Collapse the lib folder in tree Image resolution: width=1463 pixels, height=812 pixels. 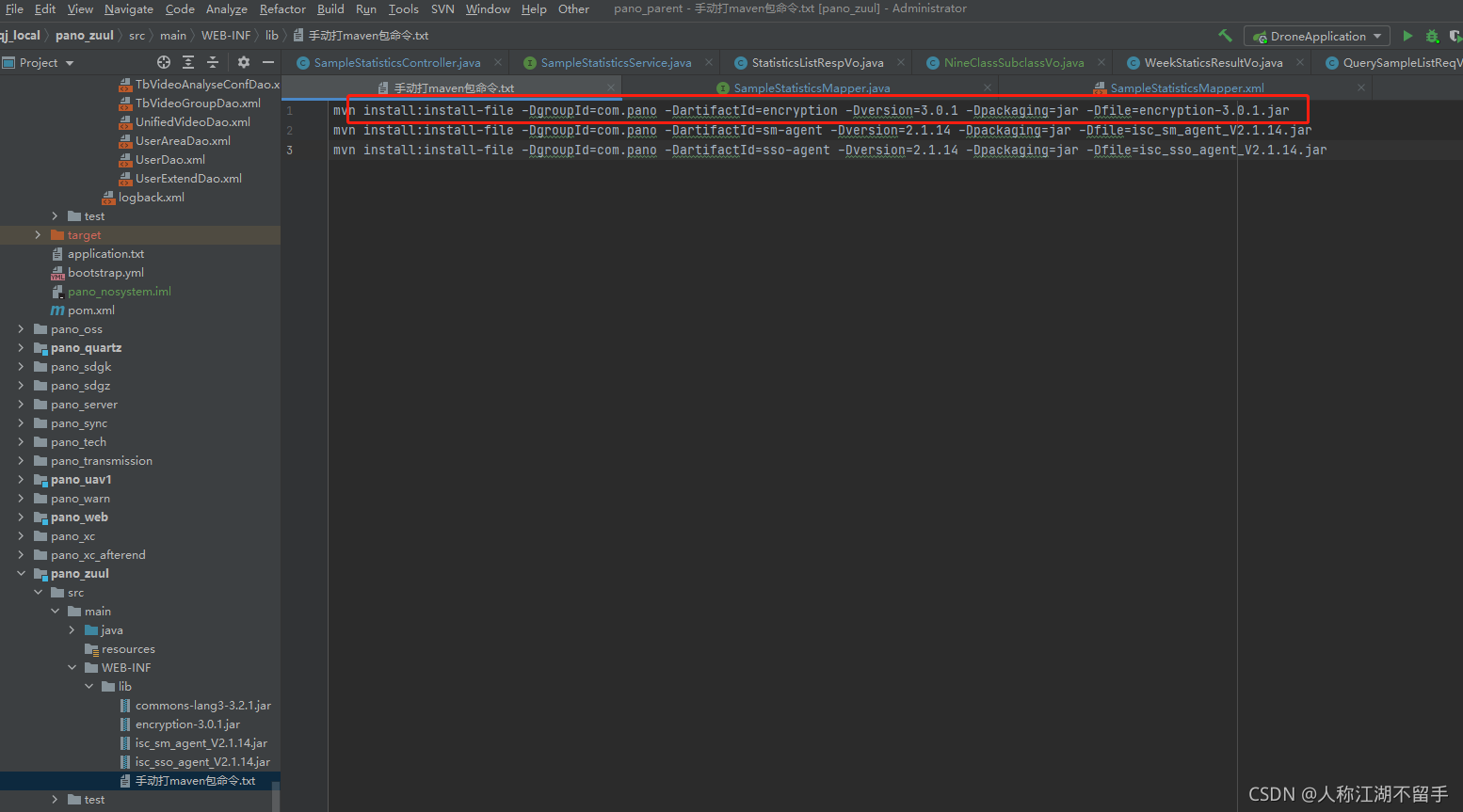(88, 686)
